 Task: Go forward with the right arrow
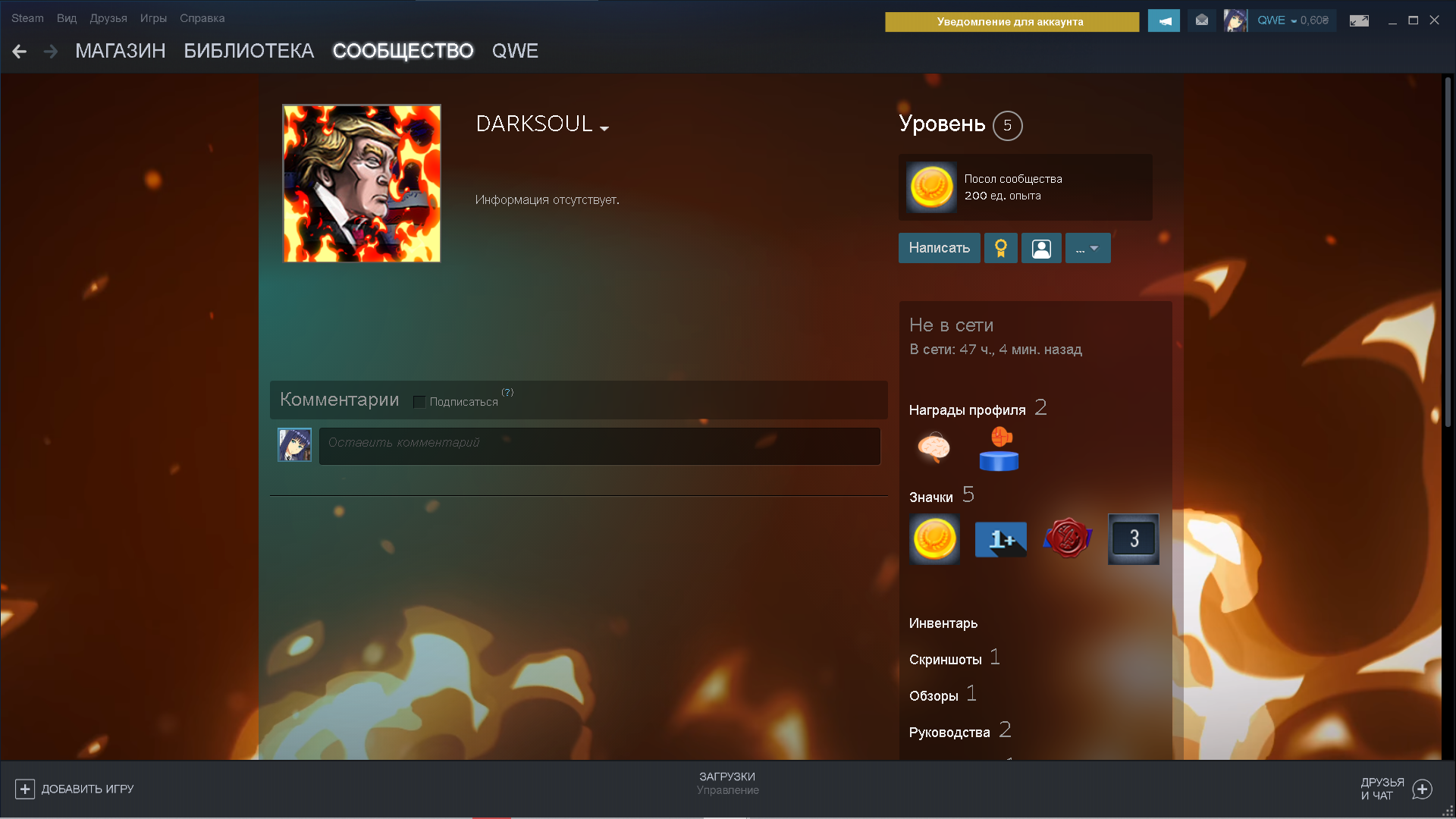pos(50,52)
